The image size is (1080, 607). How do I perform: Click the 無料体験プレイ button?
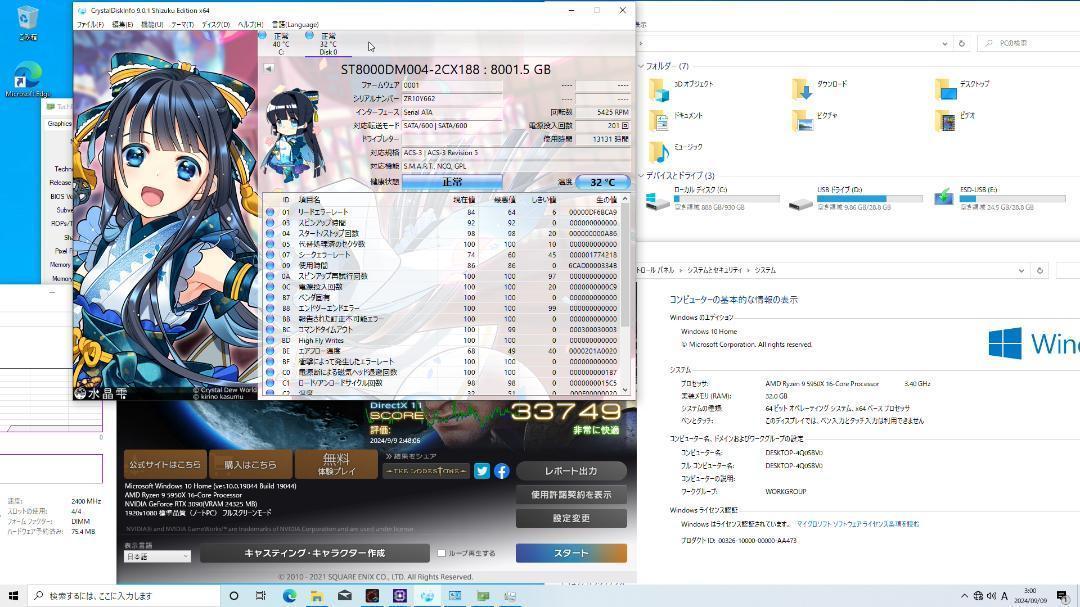tap(337, 464)
